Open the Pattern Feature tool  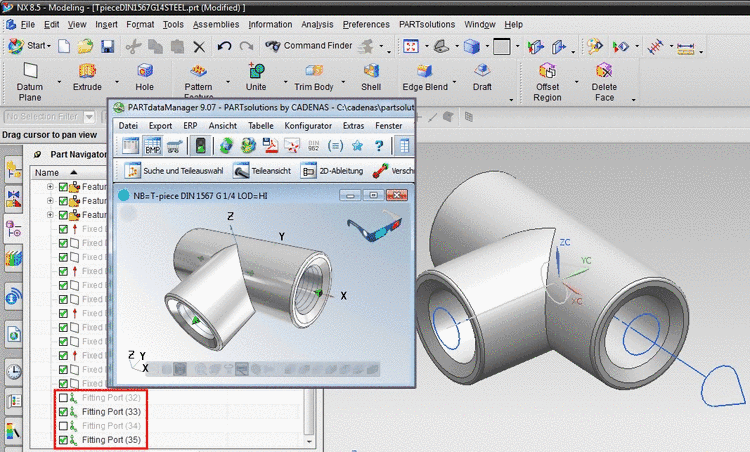pyautogui.click(x=199, y=81)
